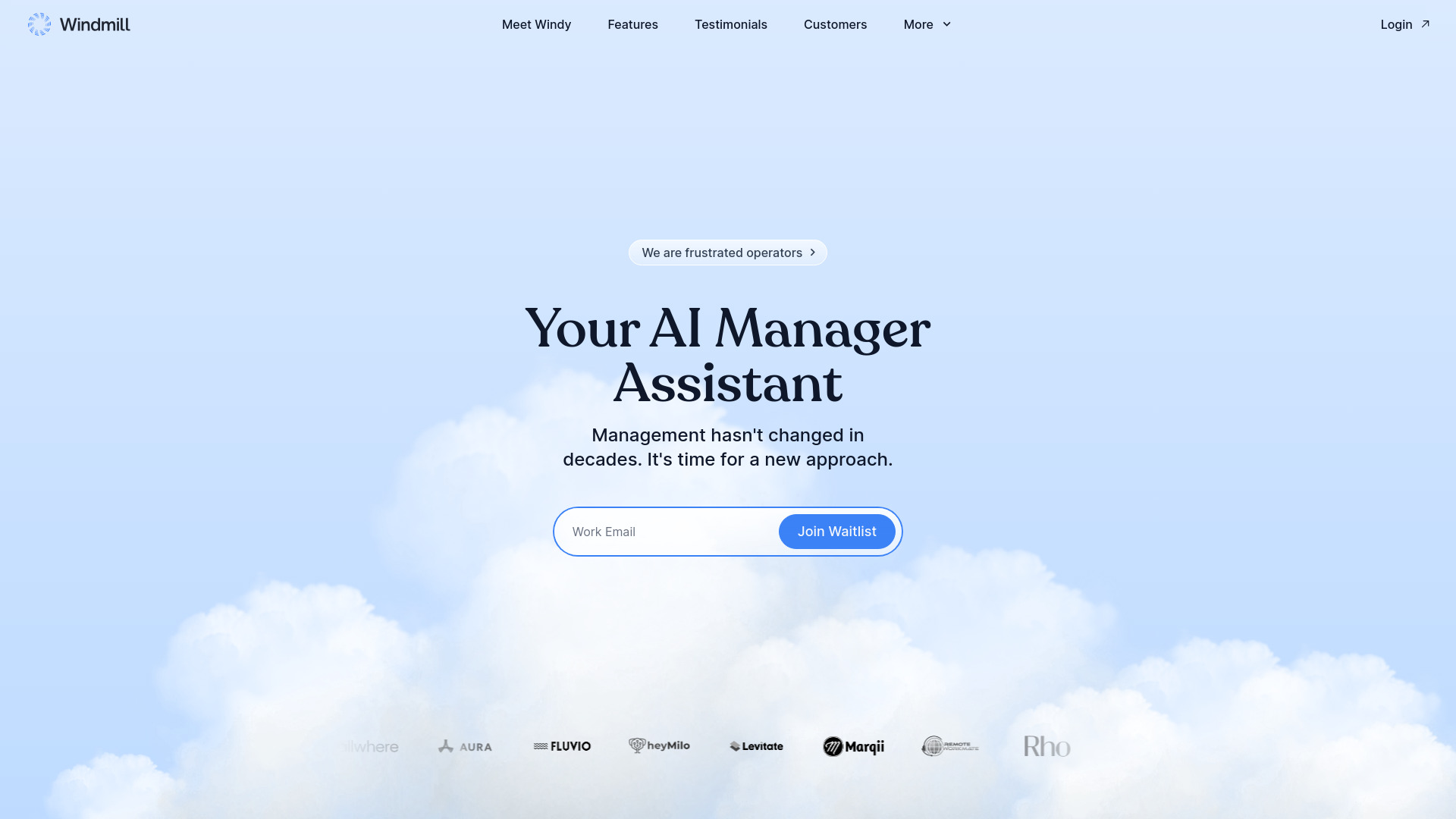Click the Windmill spinning icon
This screenshot has height=819, width=1456.
tap(39, 24)
